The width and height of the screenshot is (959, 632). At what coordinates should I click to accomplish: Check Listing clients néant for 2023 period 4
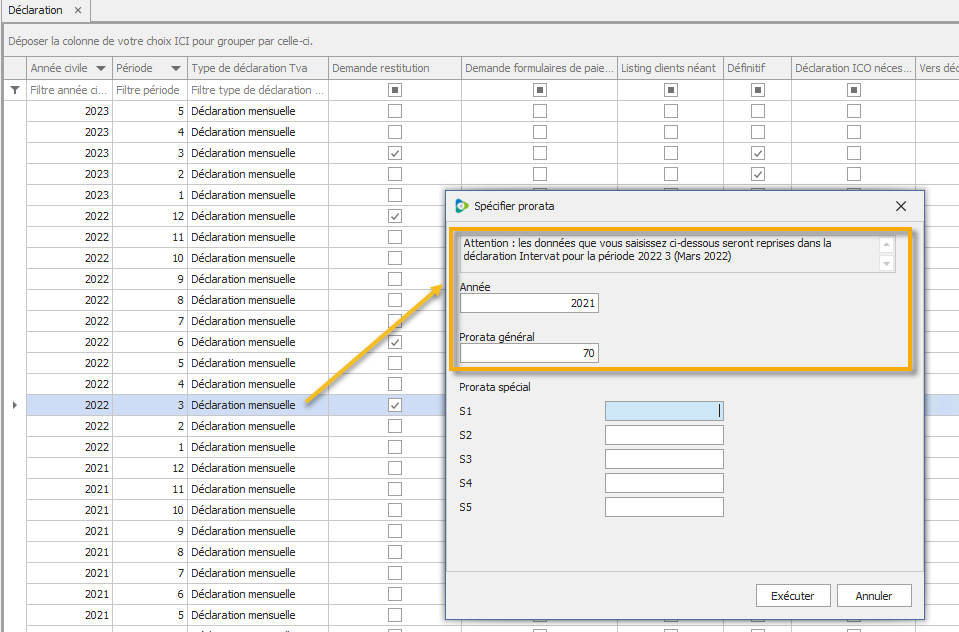(671, 132)
